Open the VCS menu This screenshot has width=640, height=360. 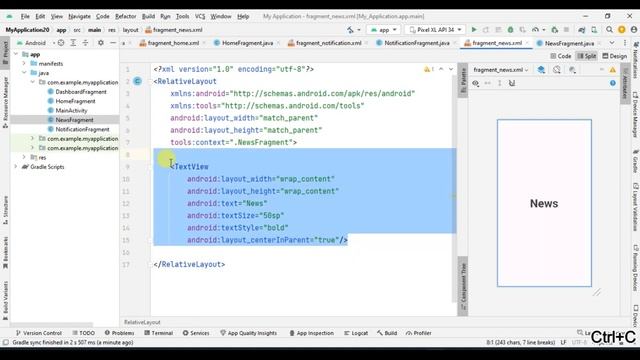(200, 16)
